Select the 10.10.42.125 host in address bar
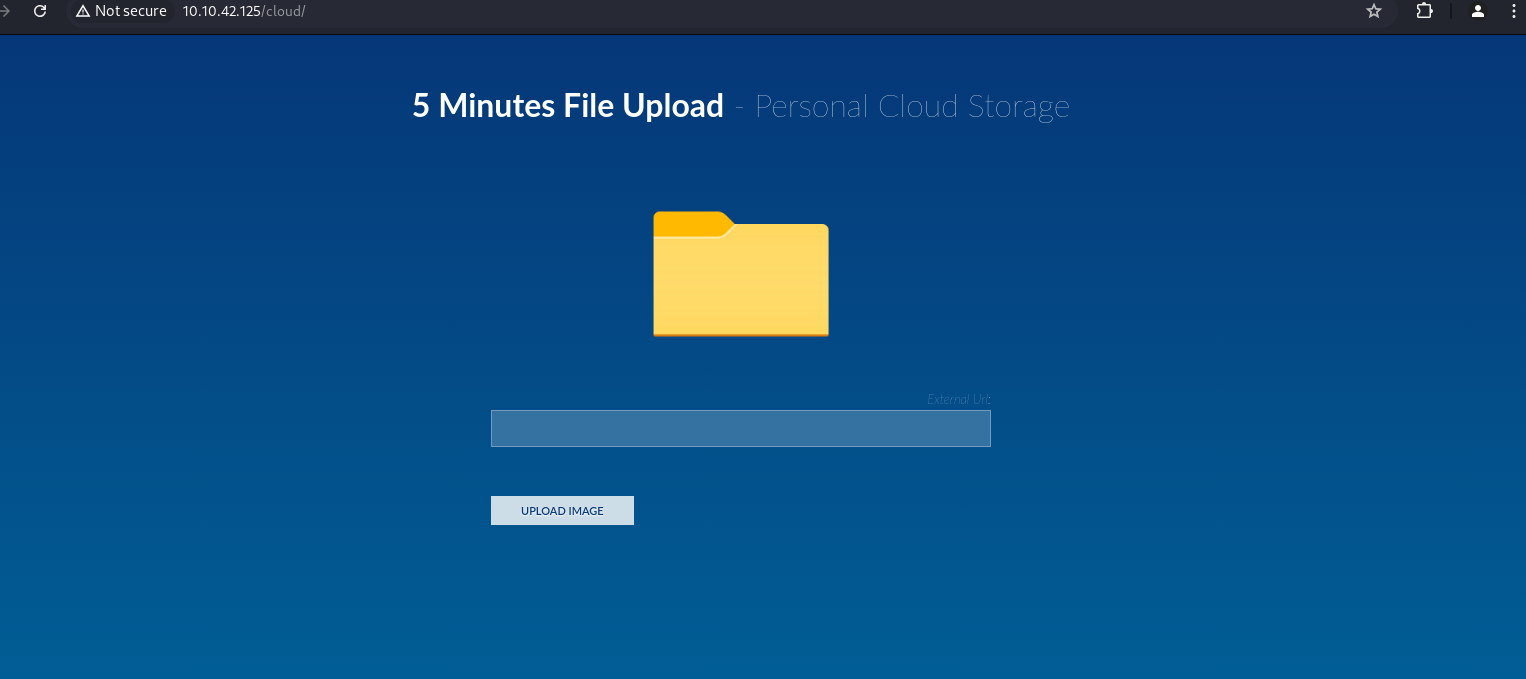This screenshot has height=679, width=1526. [221, 11]
